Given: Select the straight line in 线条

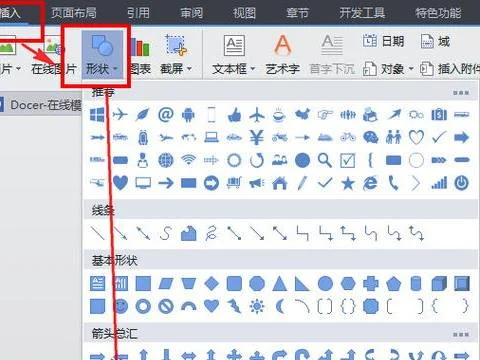Looking at the screenshot, I should (97, 233).
